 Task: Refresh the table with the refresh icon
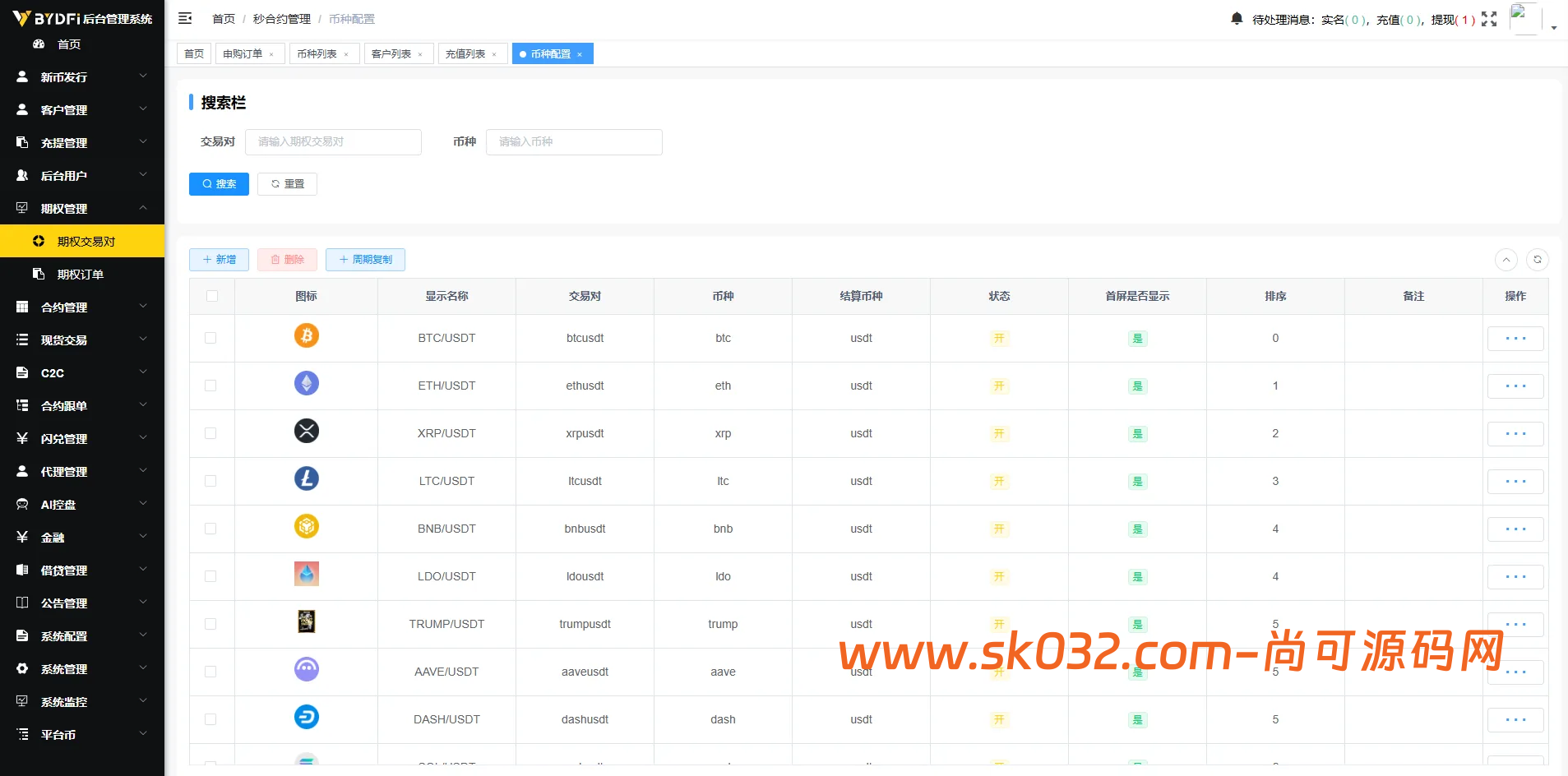coord(1538,260)
